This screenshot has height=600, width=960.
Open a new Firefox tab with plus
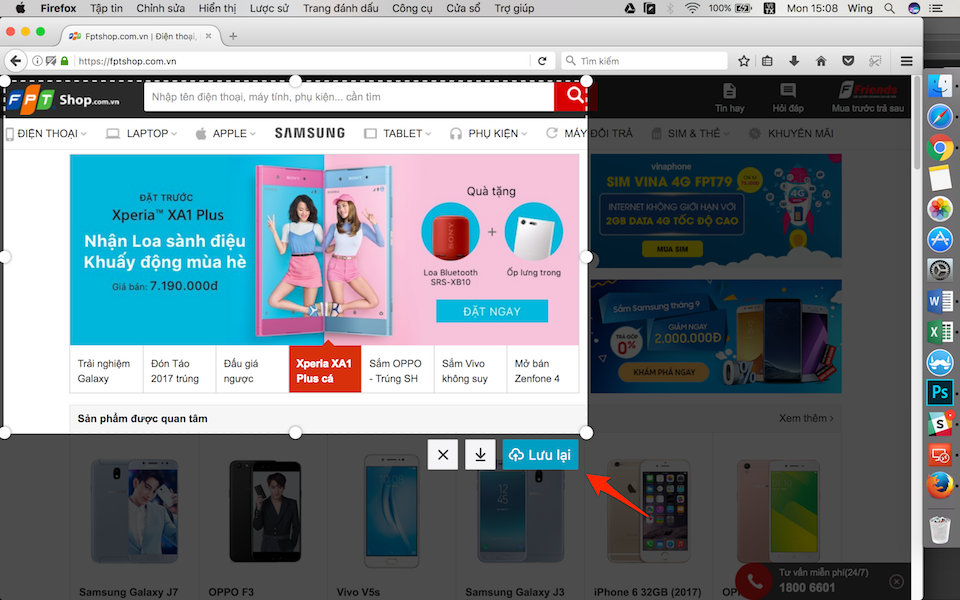(233, 36)
